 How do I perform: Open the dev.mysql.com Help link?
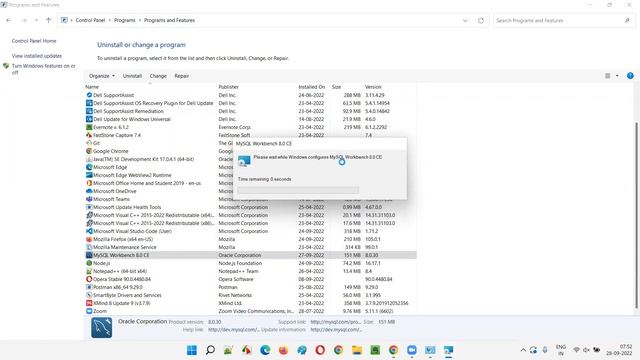point(233,329)
